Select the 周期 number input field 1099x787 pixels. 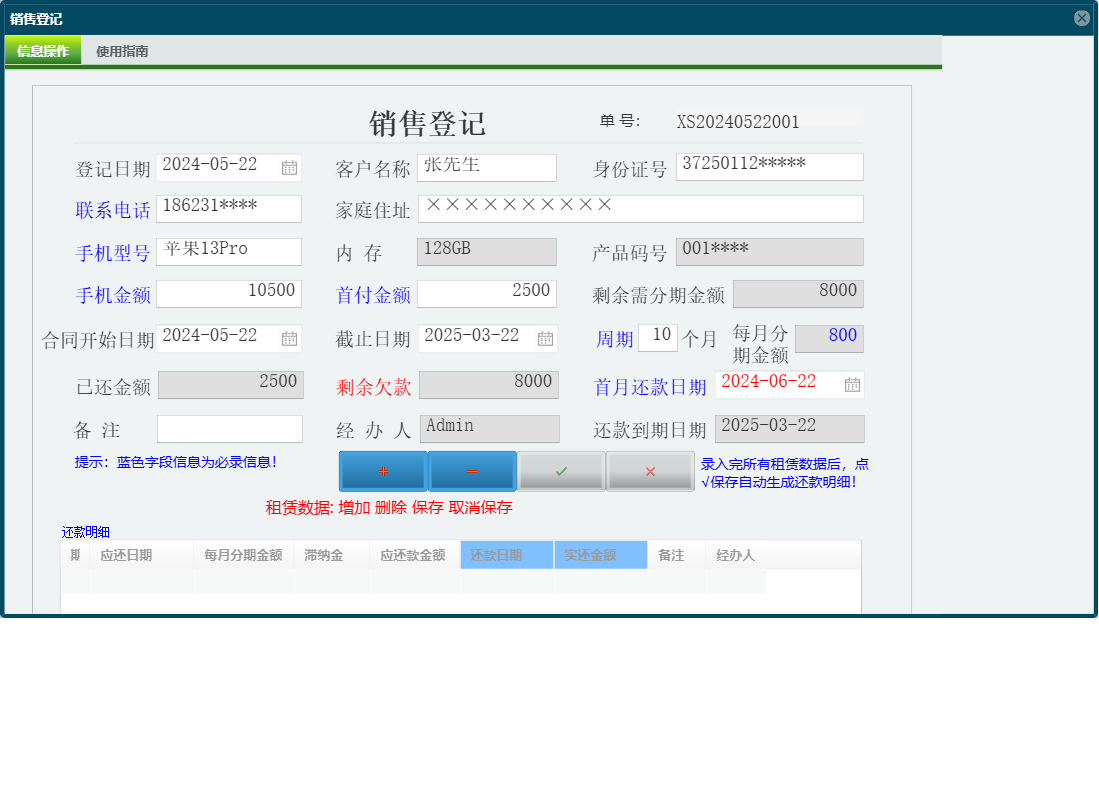click(657, 338)
